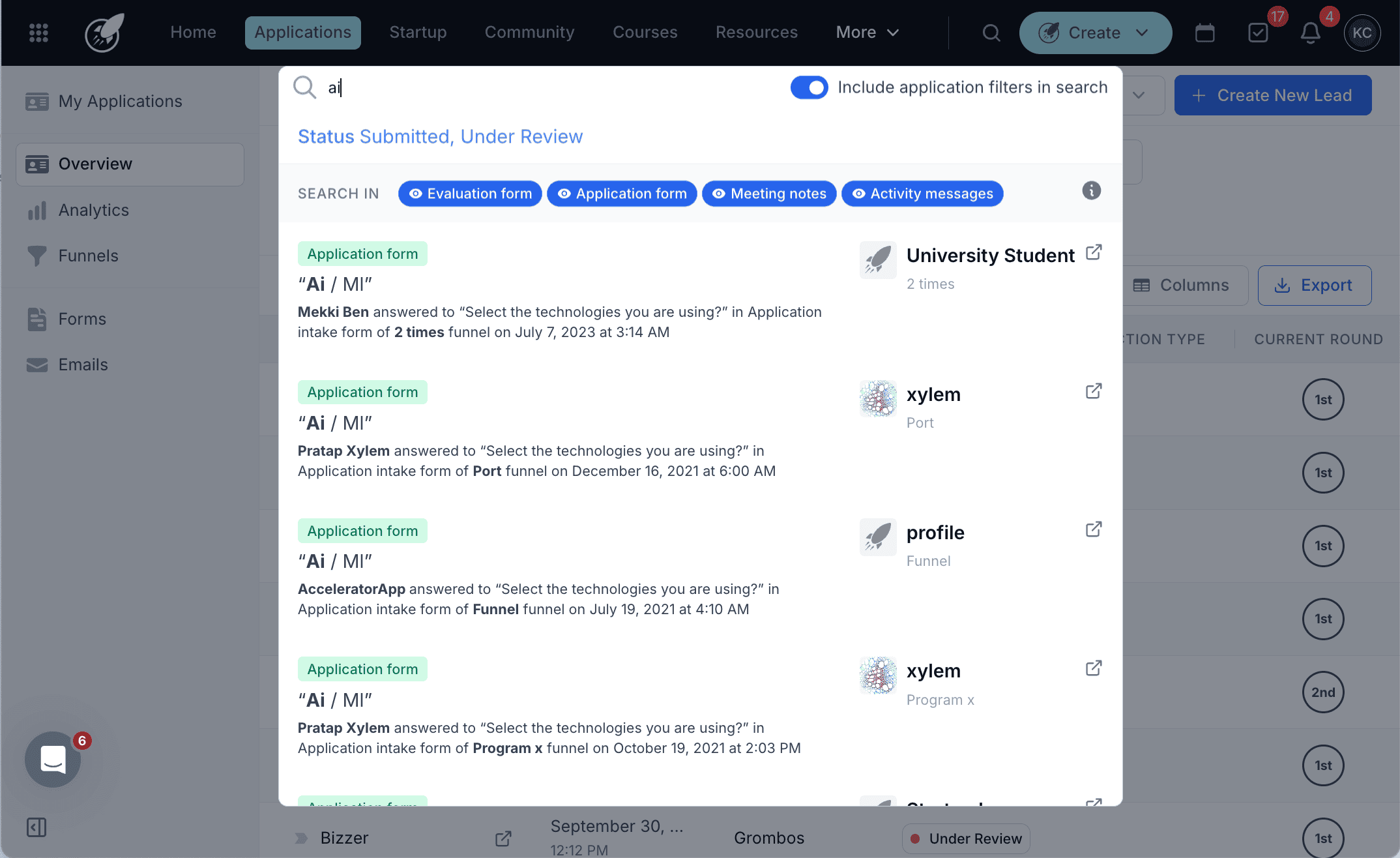
Task: Collapse the sidebar panel icon
Action: click(x=36, y=827)
